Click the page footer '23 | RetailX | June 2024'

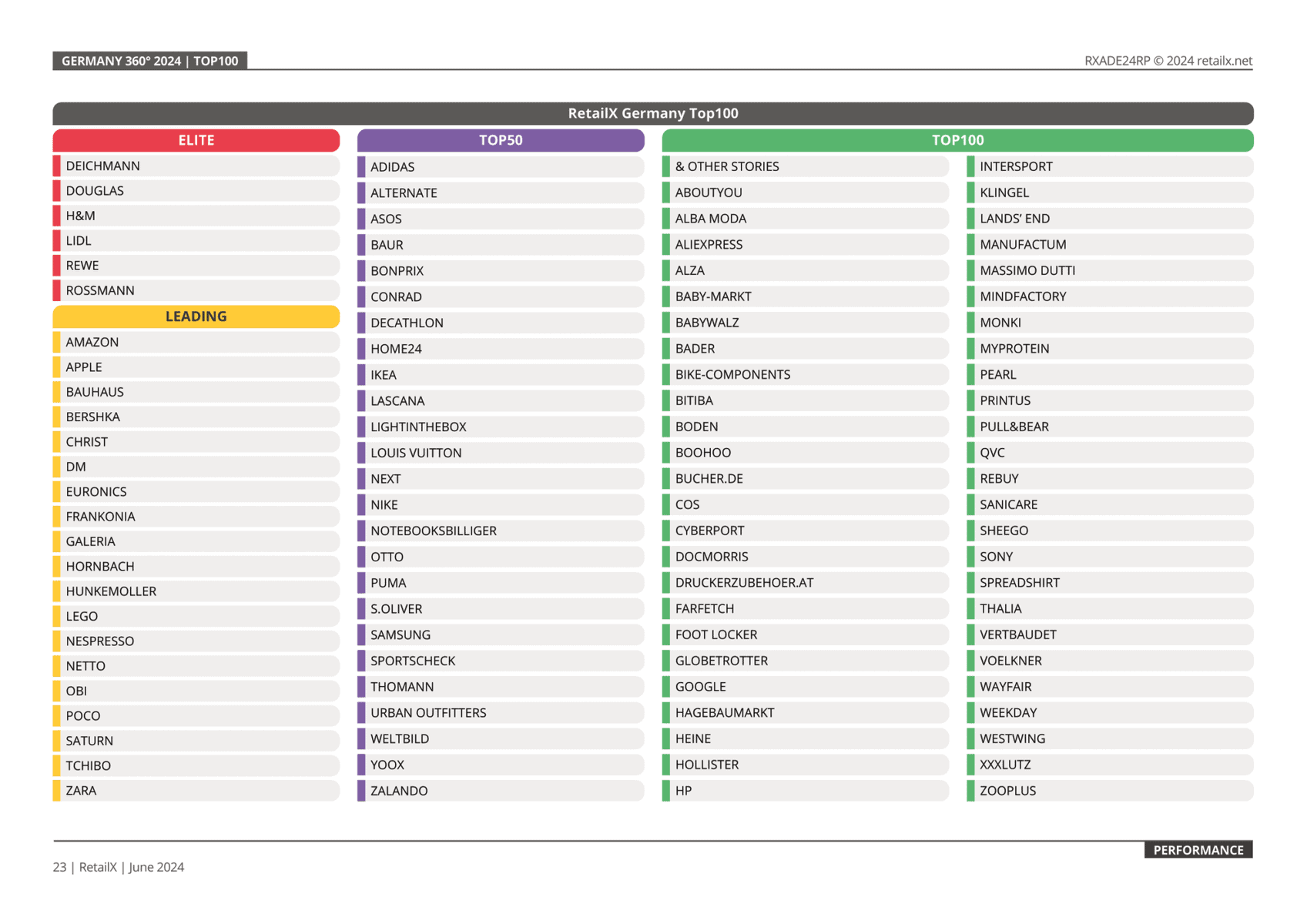point(119,867)
